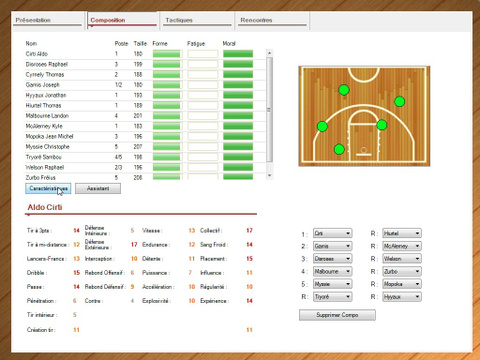This screenshot has height=360, width=480.
Task: Click scroll-down arrow of player list
Action: tap(270, 176)
